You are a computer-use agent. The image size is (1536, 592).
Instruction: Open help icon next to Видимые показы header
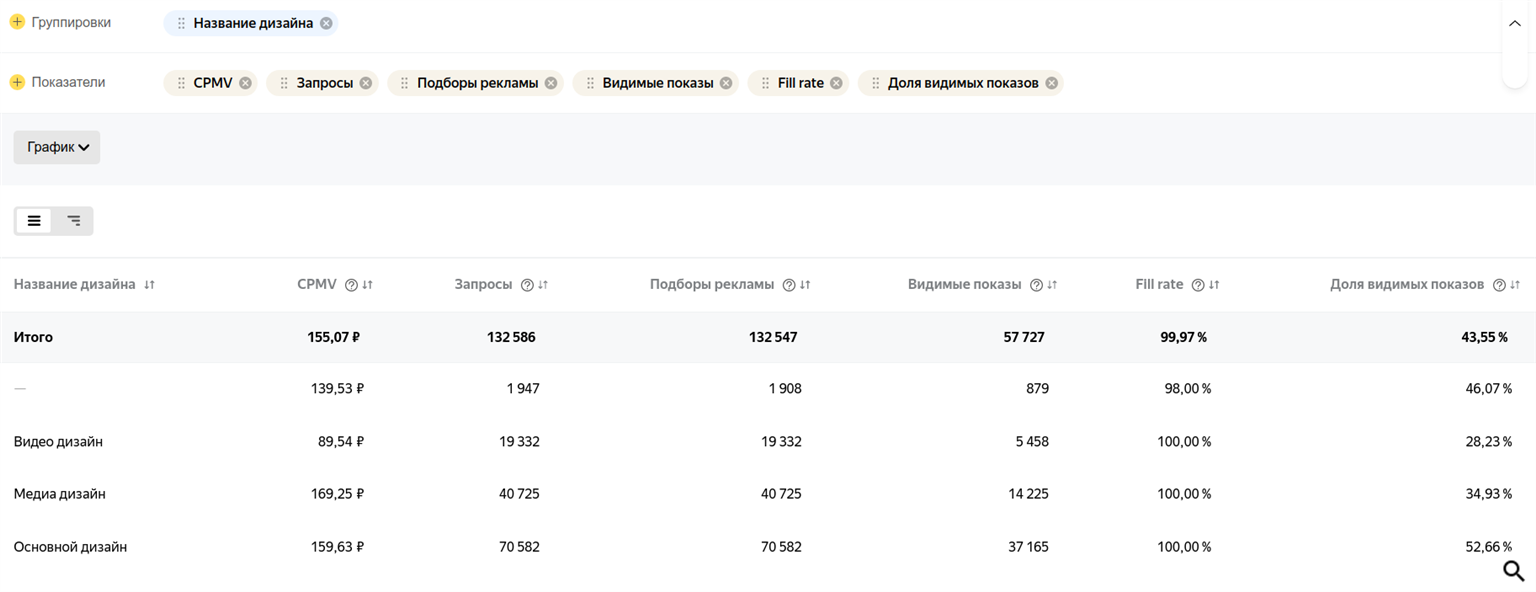coord(1036,285)
